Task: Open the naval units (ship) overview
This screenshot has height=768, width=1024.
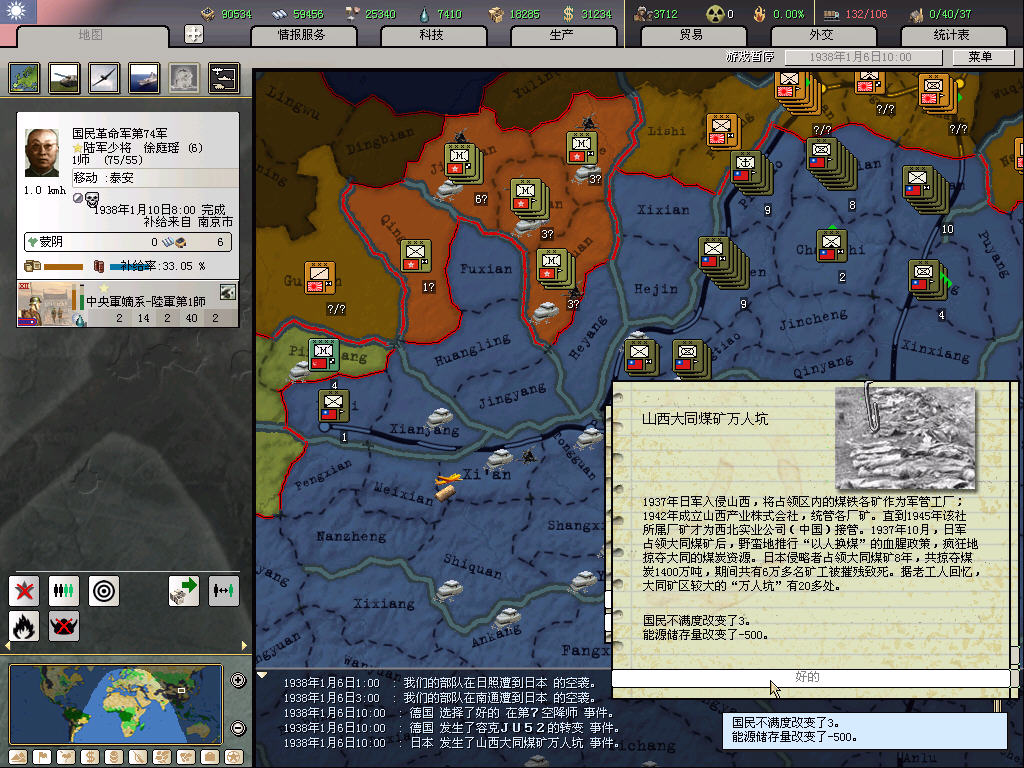Action: coord(144,78)
